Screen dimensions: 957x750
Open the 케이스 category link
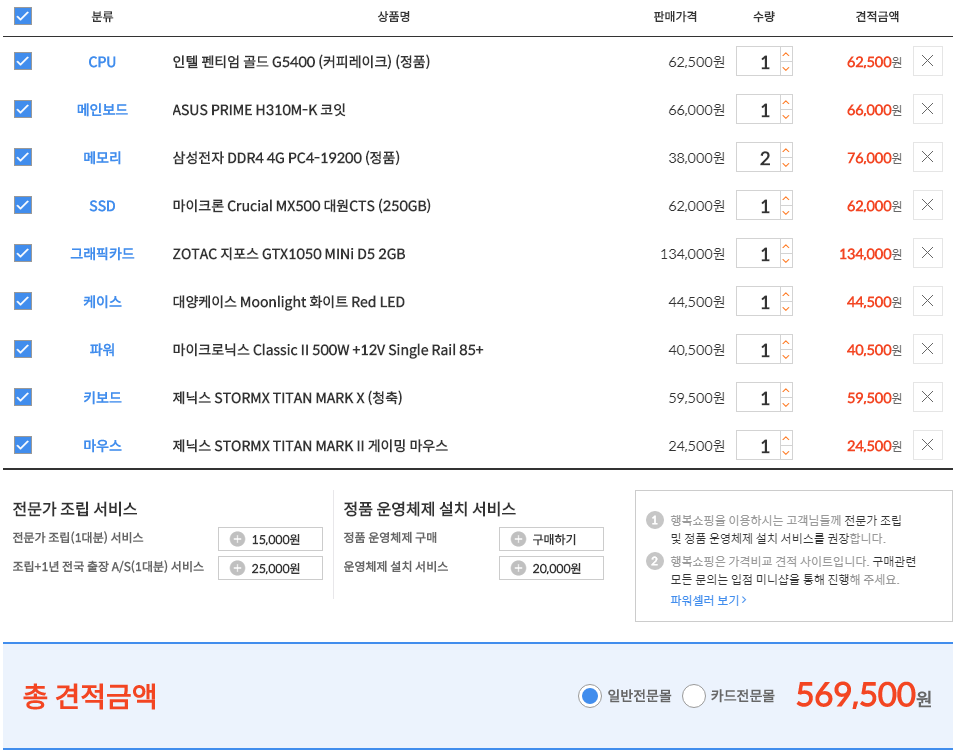[x=102, y=301]
